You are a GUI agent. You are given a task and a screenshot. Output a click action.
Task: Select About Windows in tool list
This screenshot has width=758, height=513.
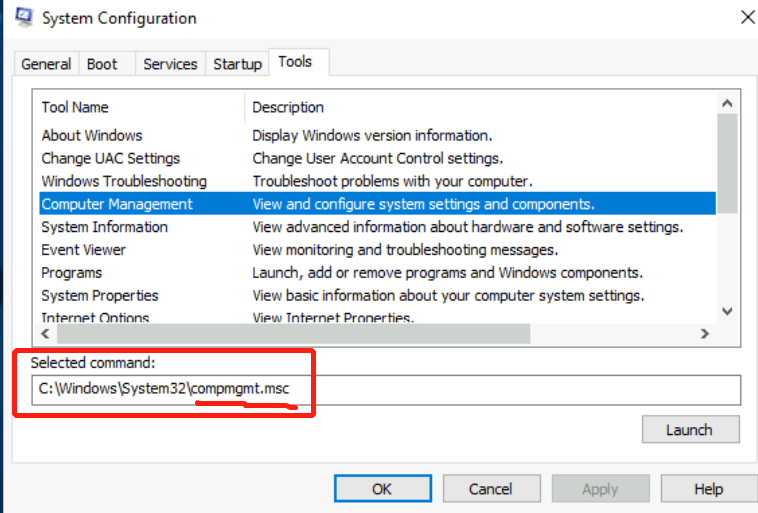[92, 135]
